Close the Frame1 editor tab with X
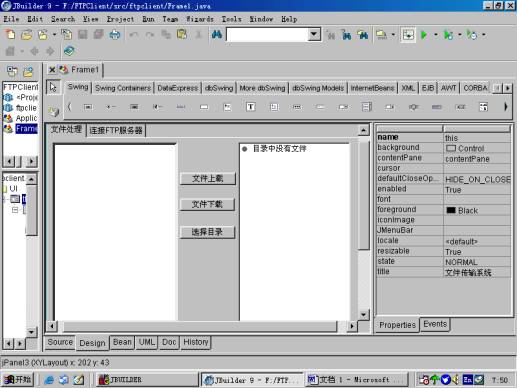Screen dimensions: 517x388 [x=52, y=70]
